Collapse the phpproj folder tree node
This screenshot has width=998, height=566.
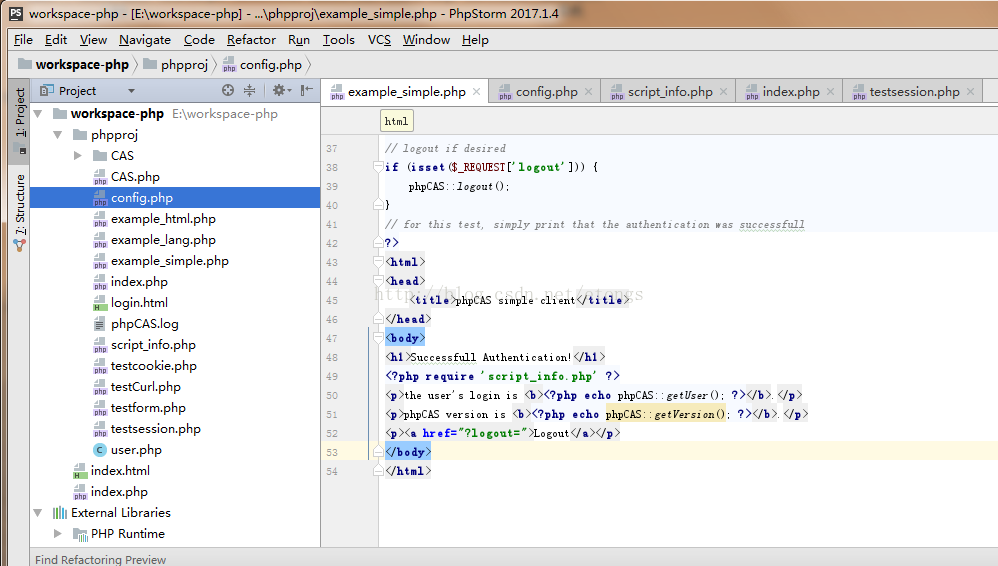[58, 135]
